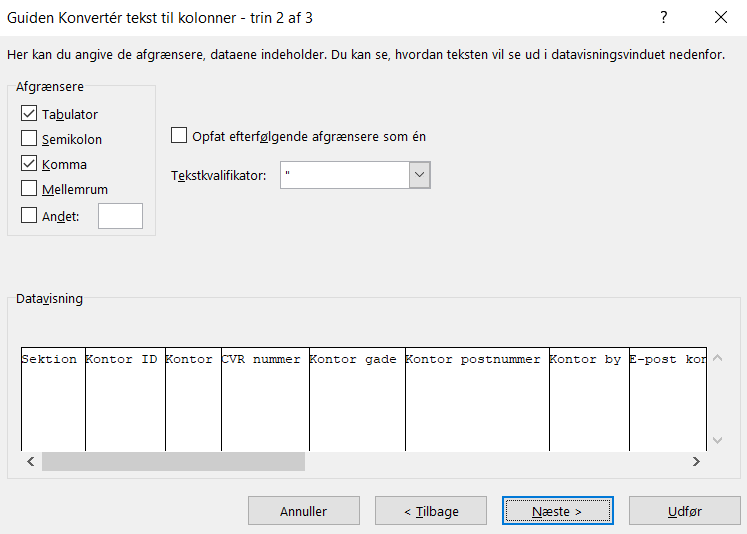Click the preview scroll left arrow
The image size is (747, 534).
(30, 461)
